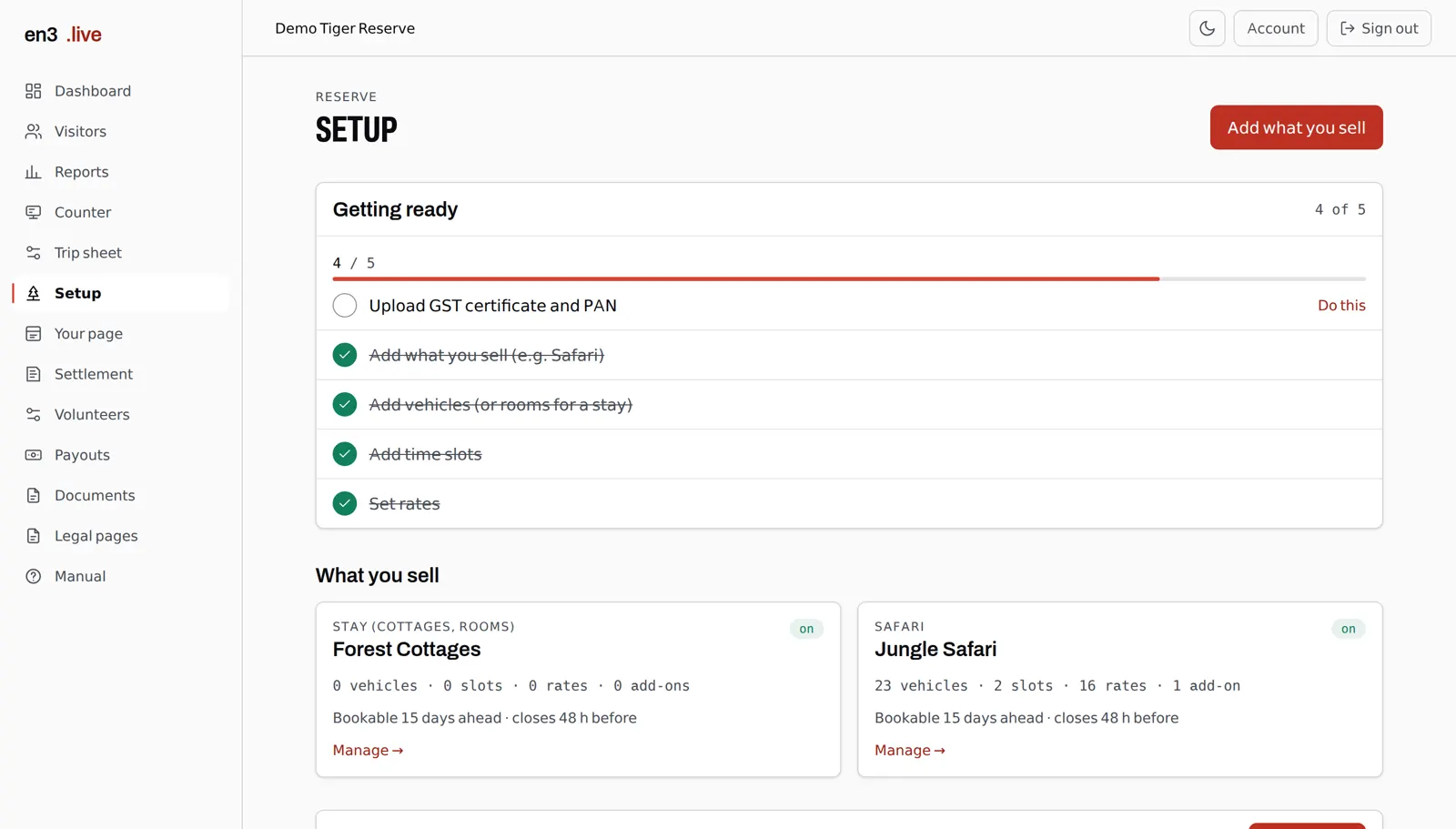Toggle the 'on' badge for Jungle Safari
This screenshot has height=829, width=1456.
point(1349,629)
